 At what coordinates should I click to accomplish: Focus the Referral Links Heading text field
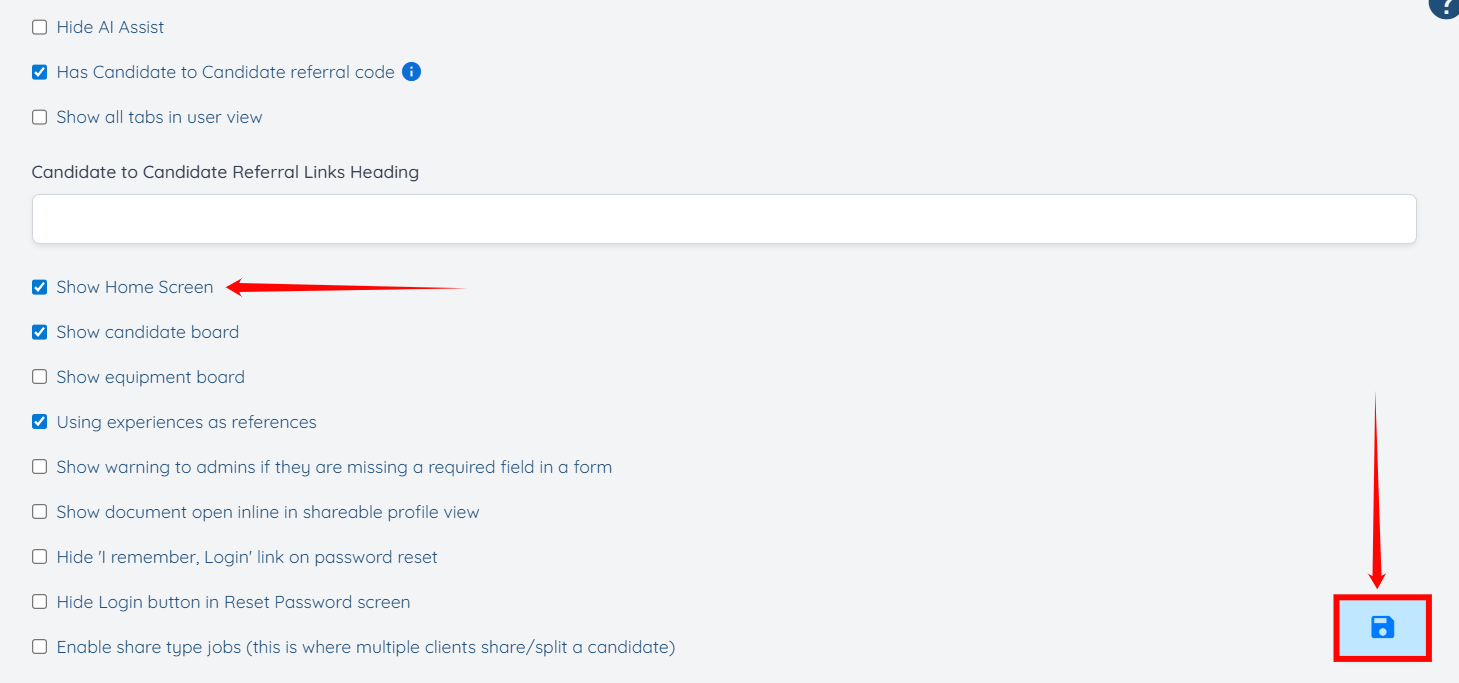pos(724,219)
